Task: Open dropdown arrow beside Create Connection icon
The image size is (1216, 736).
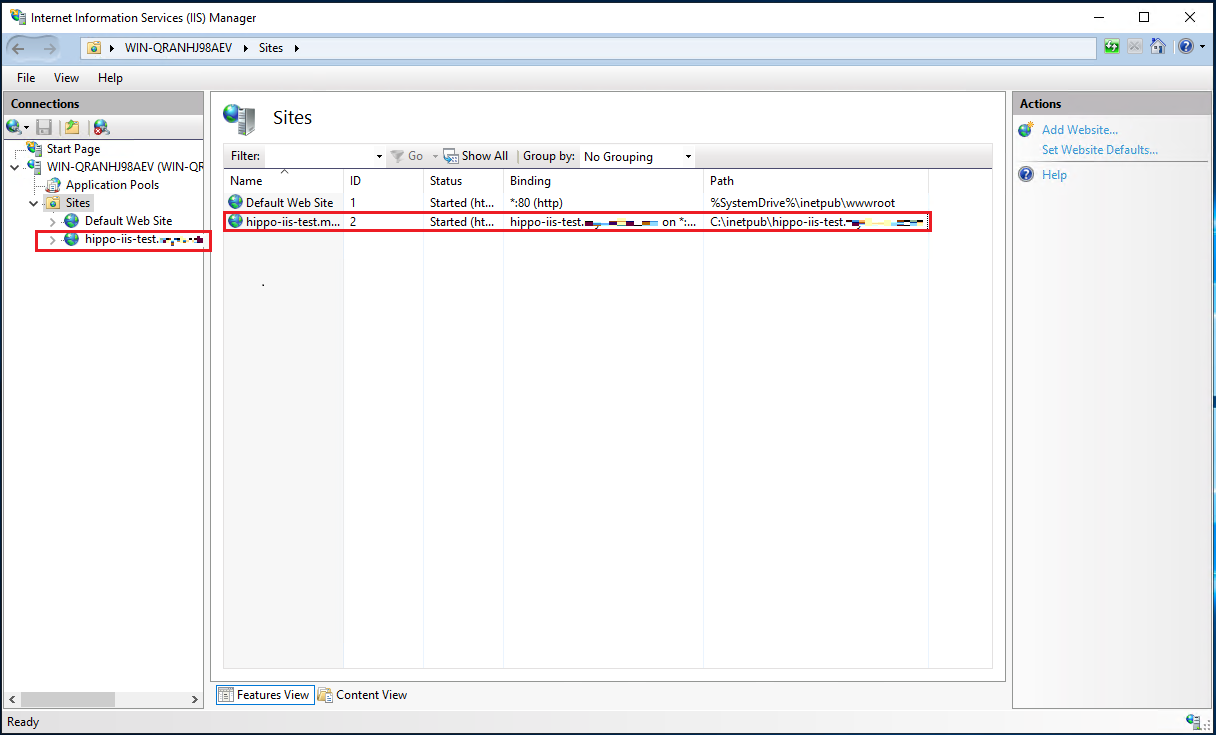Action: tap(27, 128)
